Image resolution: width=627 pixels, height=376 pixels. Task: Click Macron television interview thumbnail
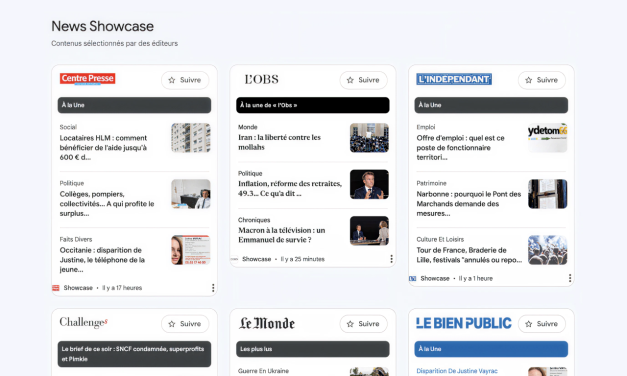[x=369, y=230]
